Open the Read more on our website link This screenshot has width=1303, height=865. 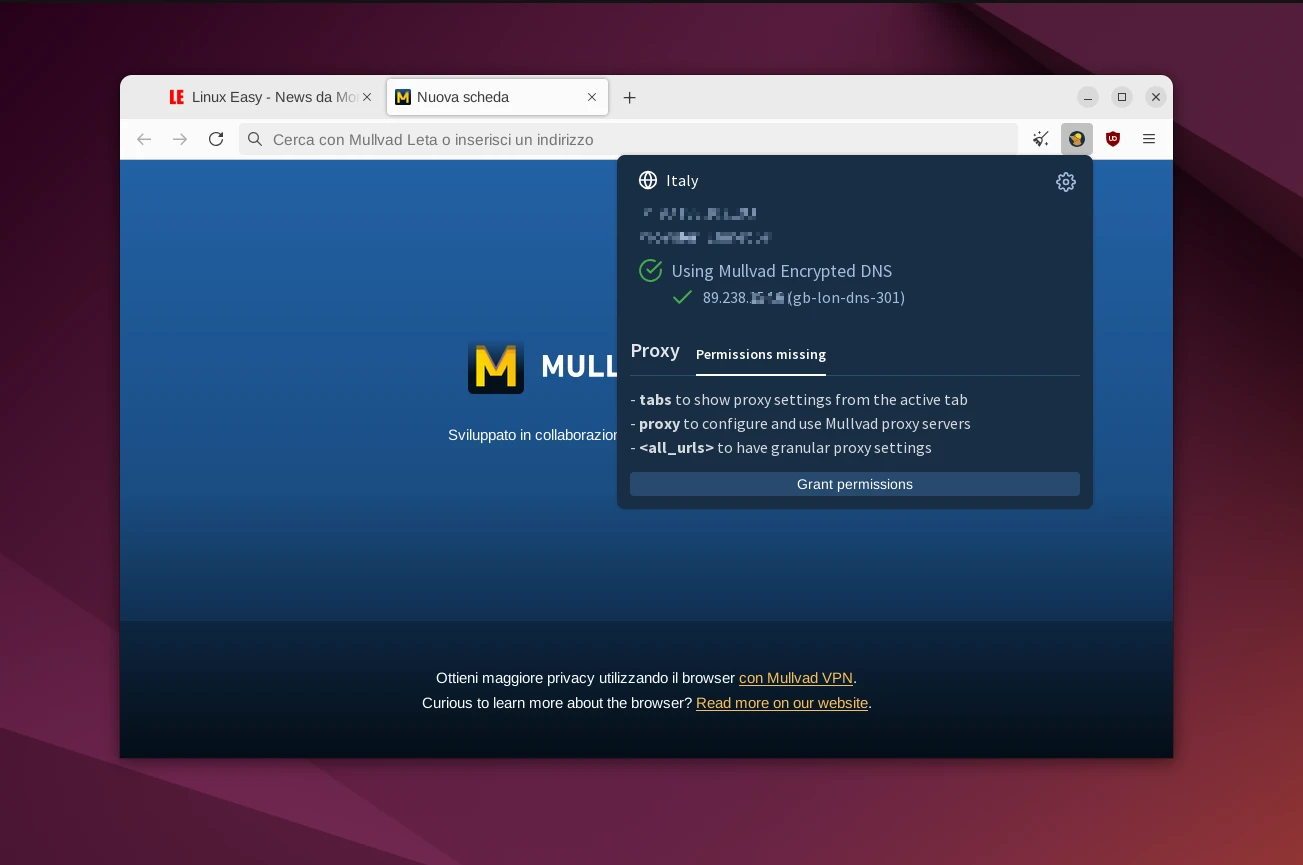coord(782,703)
